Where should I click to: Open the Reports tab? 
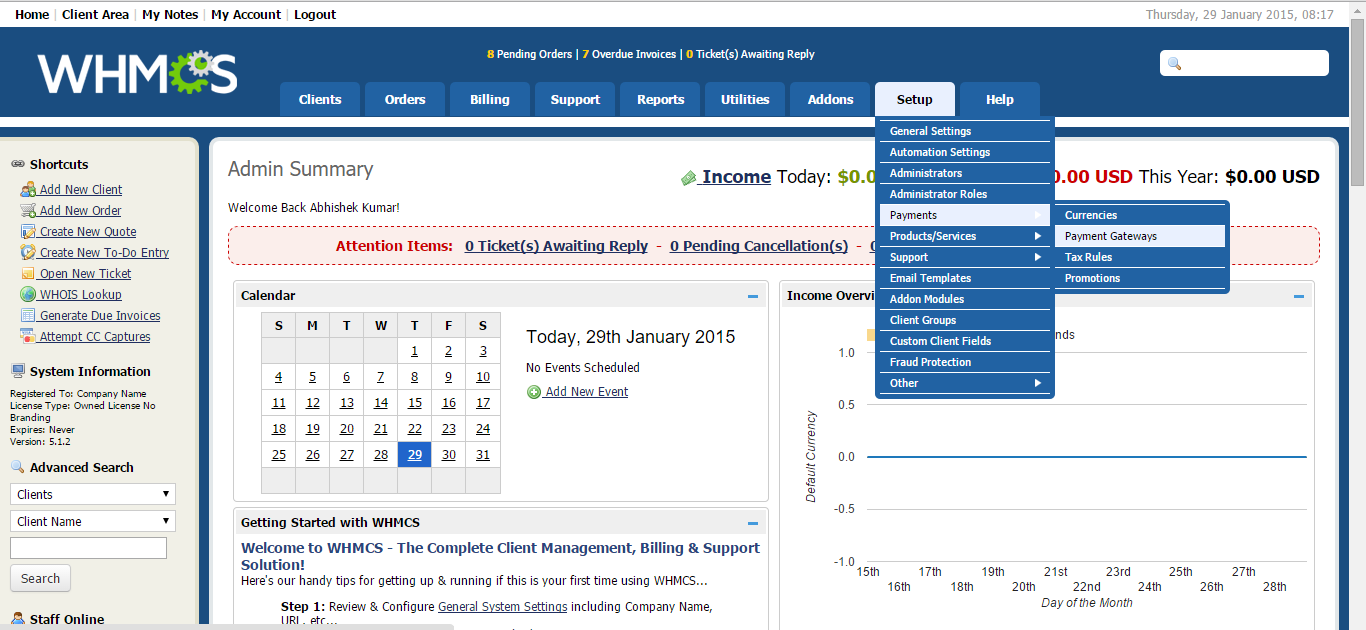pos(660,99)
